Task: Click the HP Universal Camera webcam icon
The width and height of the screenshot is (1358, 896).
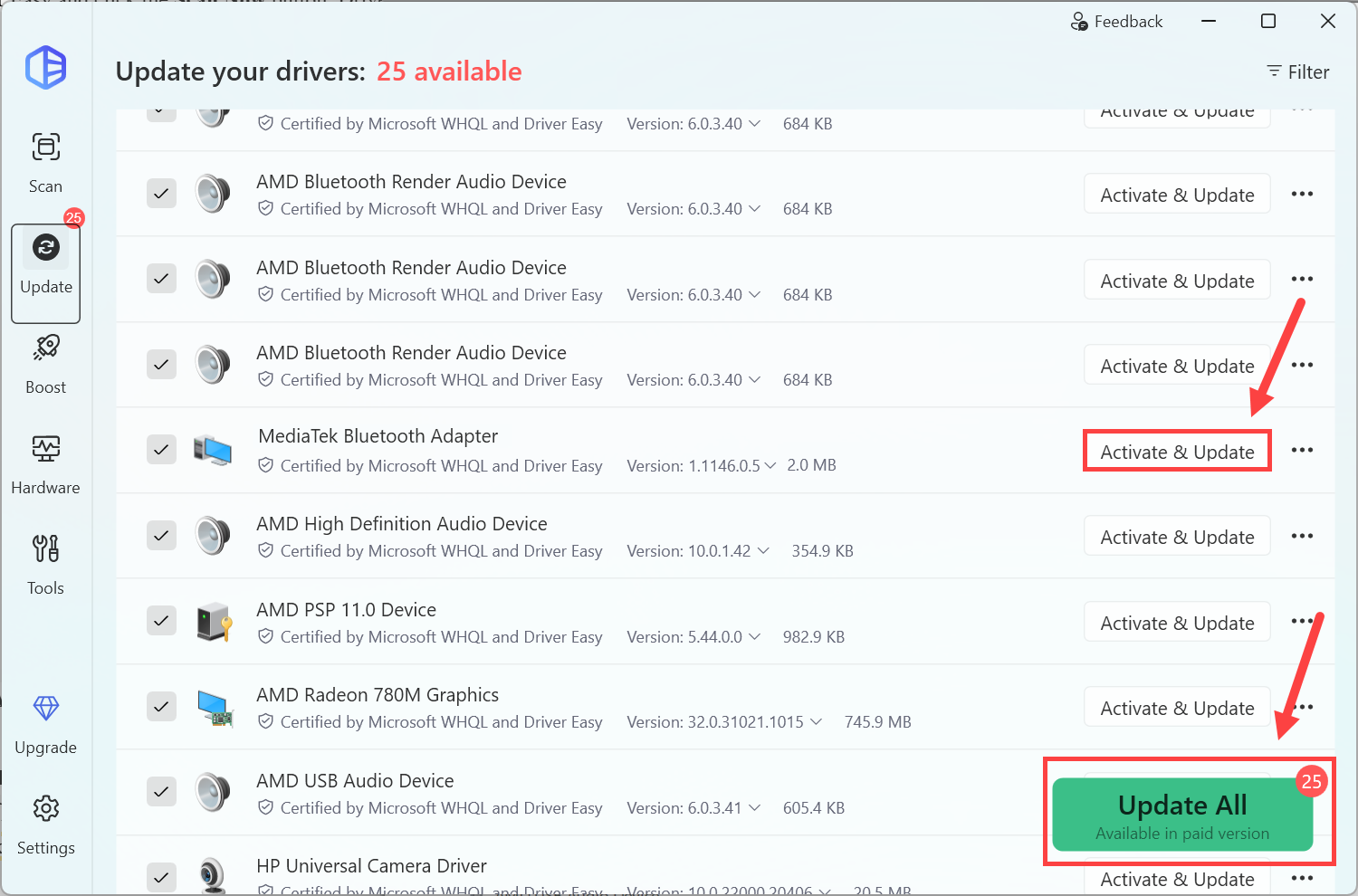Action: 213,875
